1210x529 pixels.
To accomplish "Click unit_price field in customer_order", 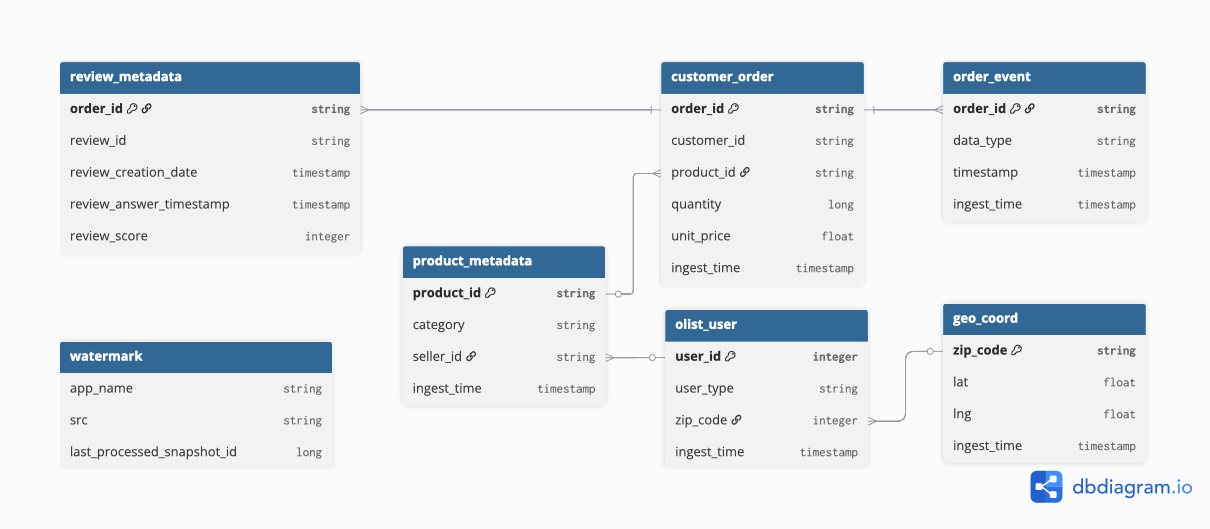I will pos(762,236).
